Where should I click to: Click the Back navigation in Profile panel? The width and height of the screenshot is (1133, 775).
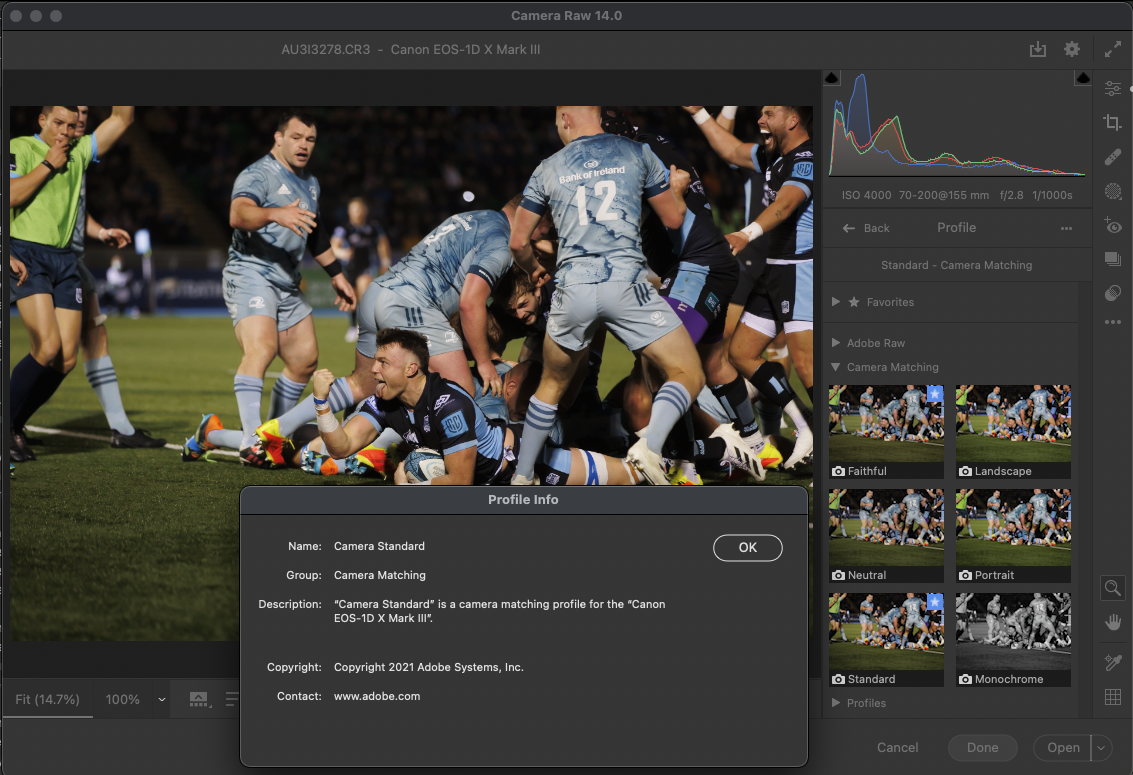(x=866, y=228)
